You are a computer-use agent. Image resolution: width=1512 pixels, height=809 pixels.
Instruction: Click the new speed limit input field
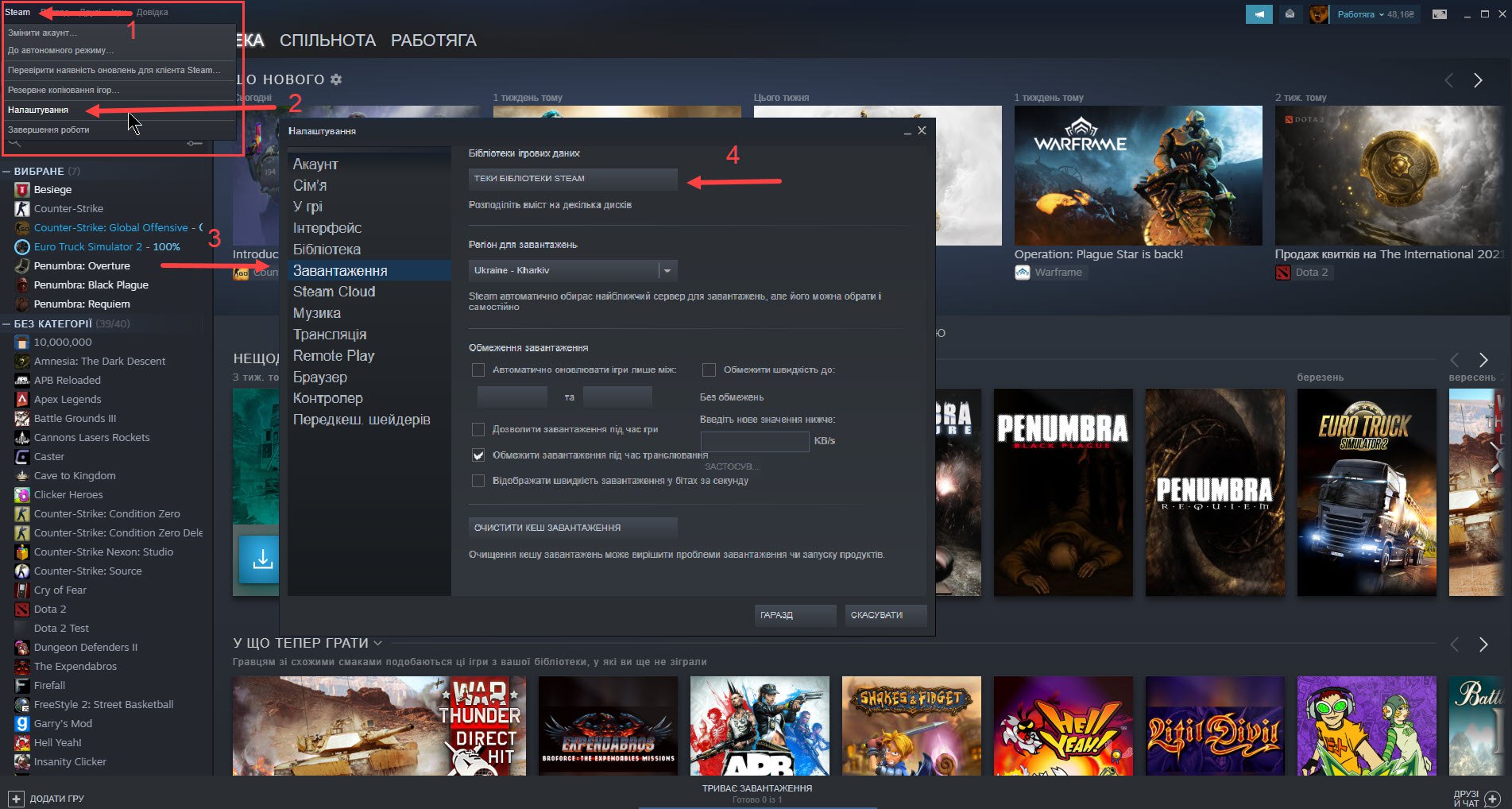coord(755,441)
